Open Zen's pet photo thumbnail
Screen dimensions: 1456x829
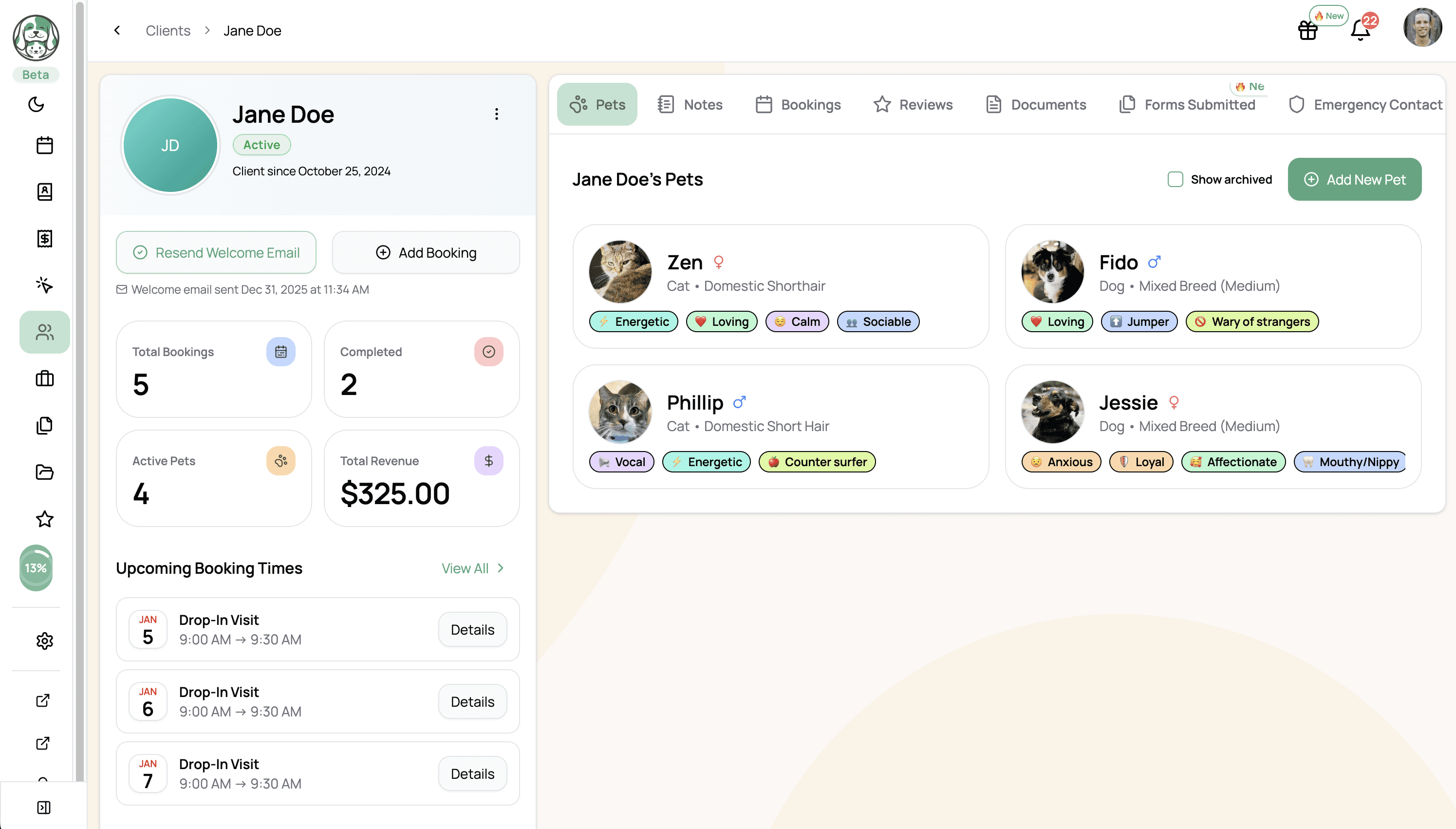point(620,272)
